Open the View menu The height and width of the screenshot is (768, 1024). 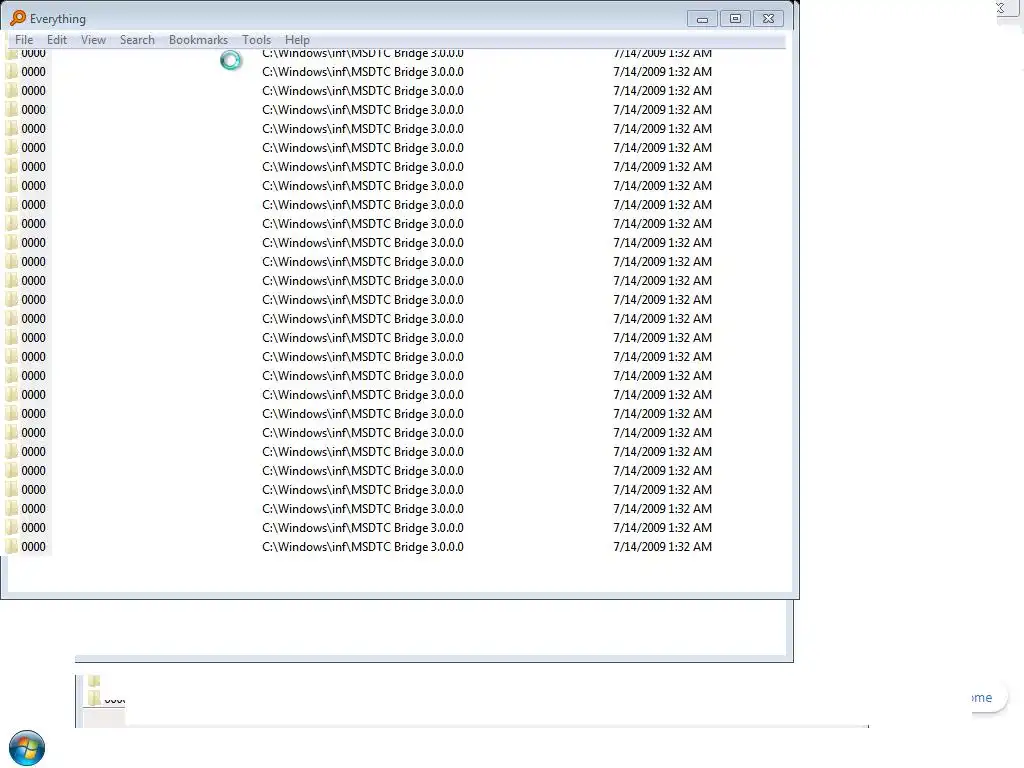(93, 40)
